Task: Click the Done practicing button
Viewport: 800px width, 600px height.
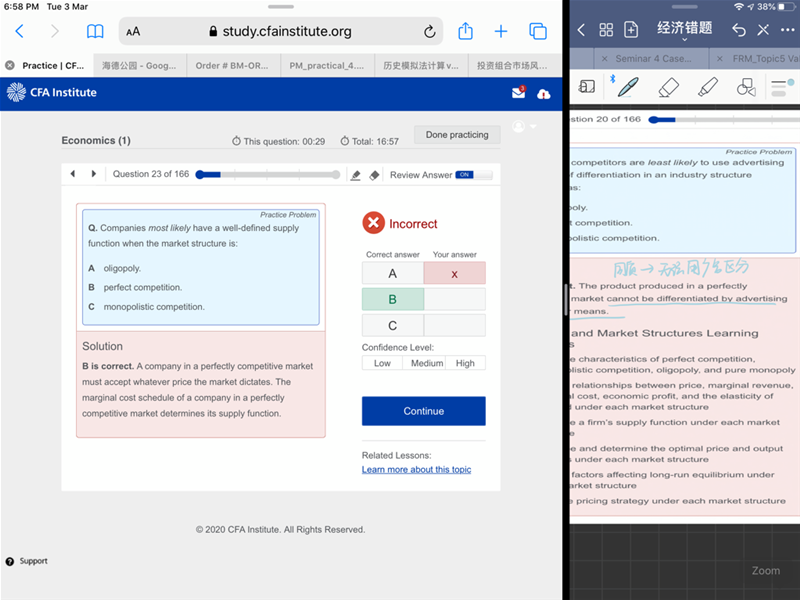Action: pos(457,135)
